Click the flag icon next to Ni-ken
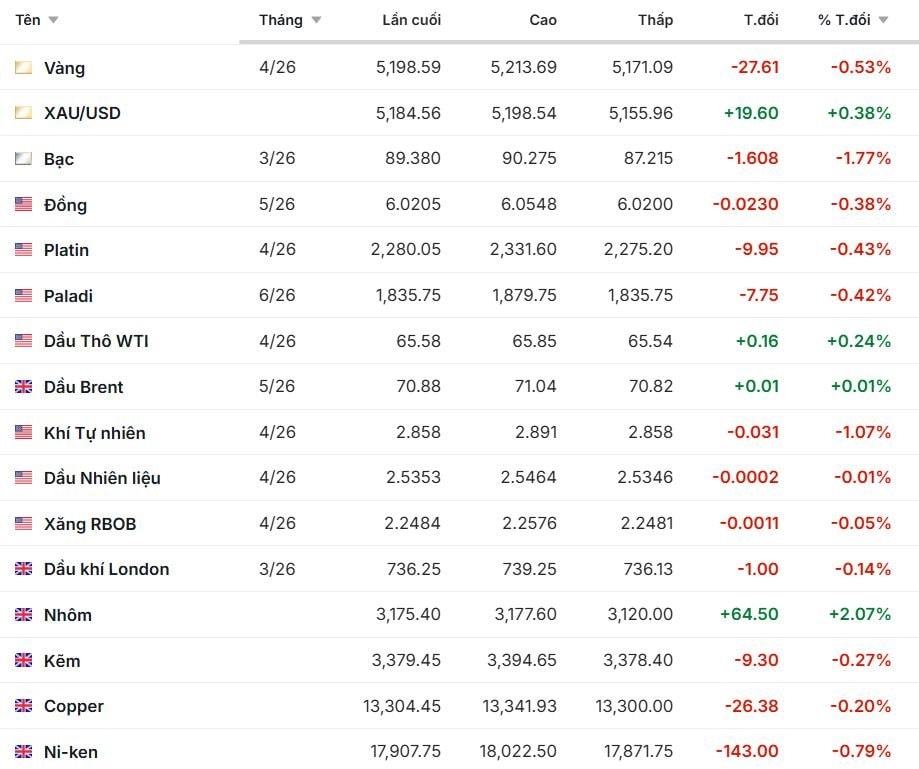Screen dimensions: 919x769 coord(23,752)
